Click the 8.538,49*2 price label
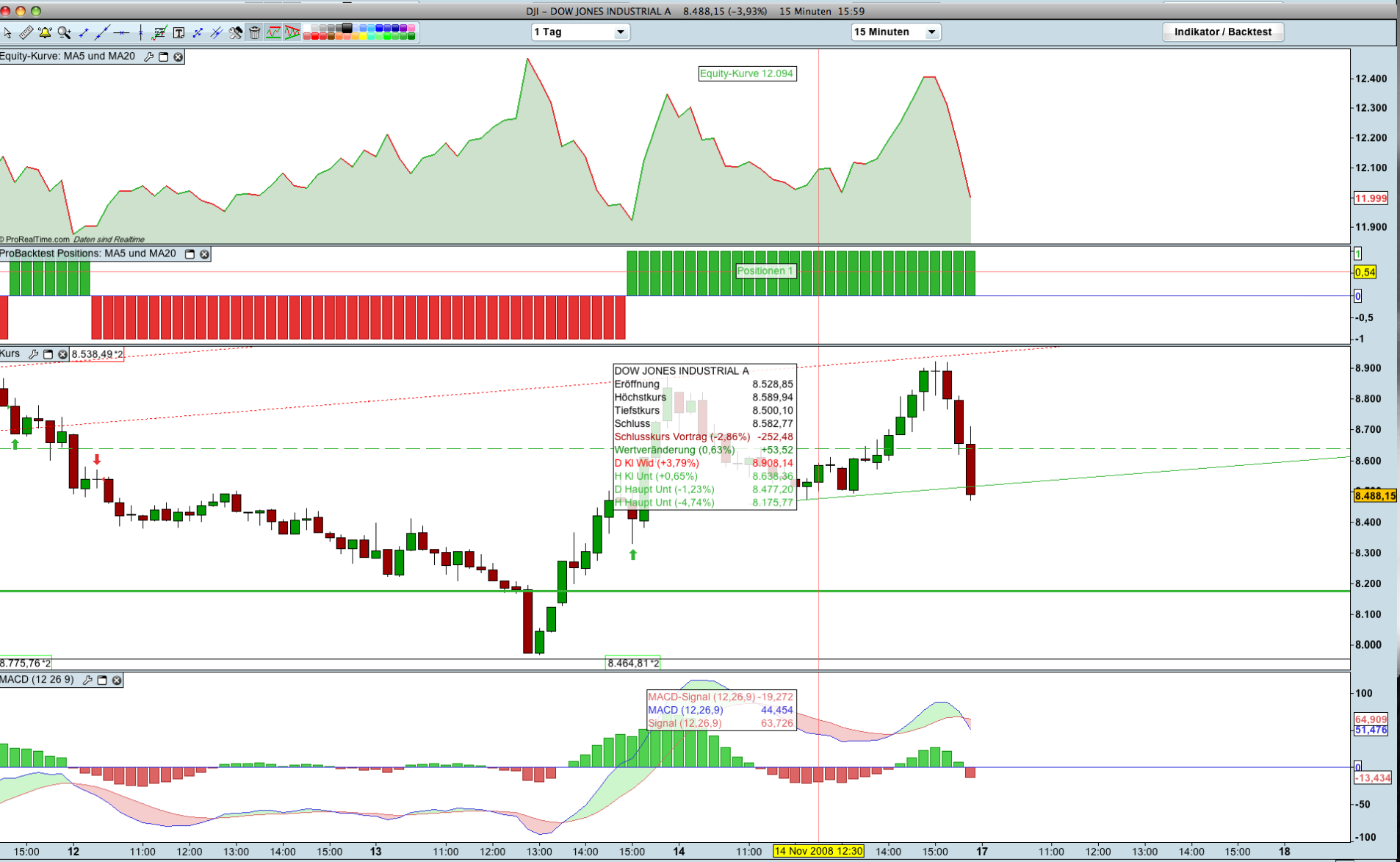This screenshot has width=1400, height=862. tap(97, 354)
